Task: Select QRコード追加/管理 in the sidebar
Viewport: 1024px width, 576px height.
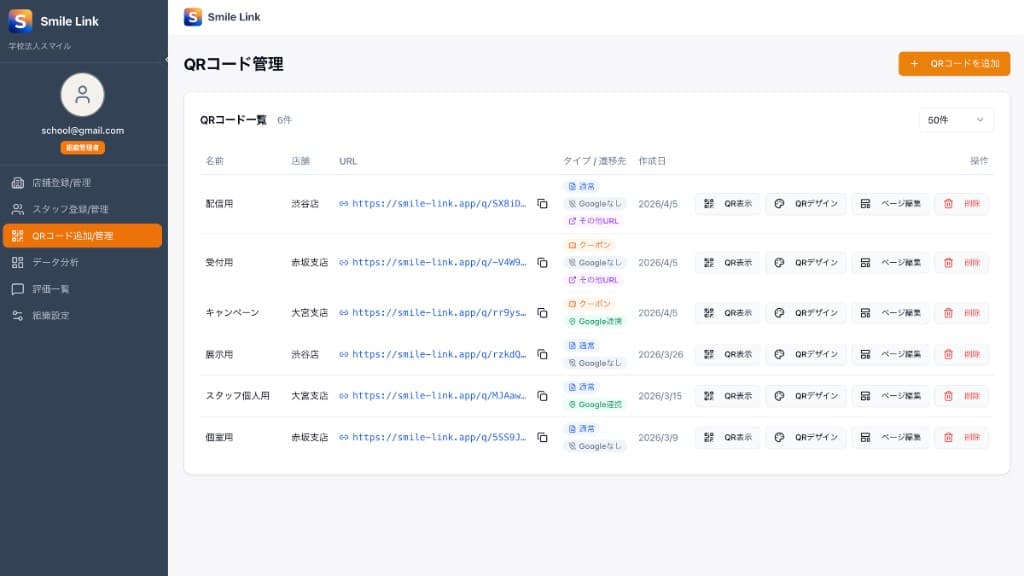Action: coord(17,236)
